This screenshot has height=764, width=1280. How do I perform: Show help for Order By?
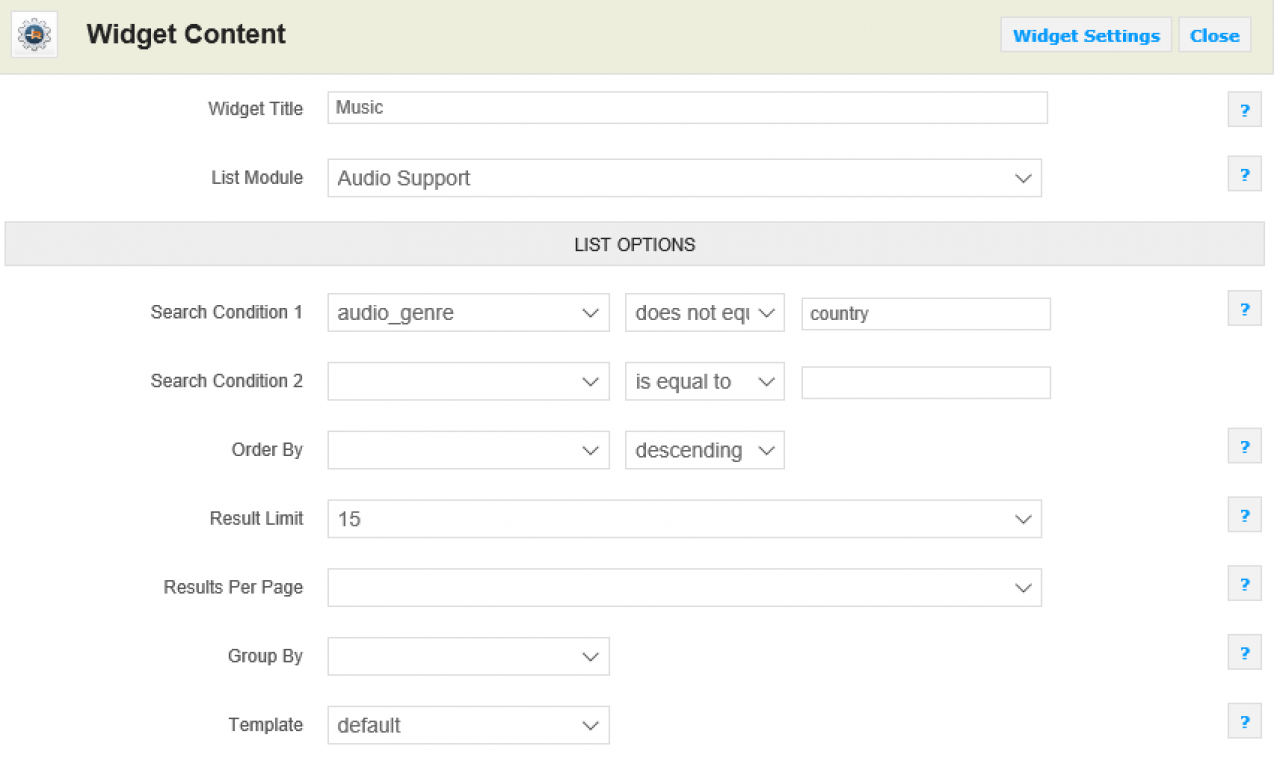(1244, 447)
